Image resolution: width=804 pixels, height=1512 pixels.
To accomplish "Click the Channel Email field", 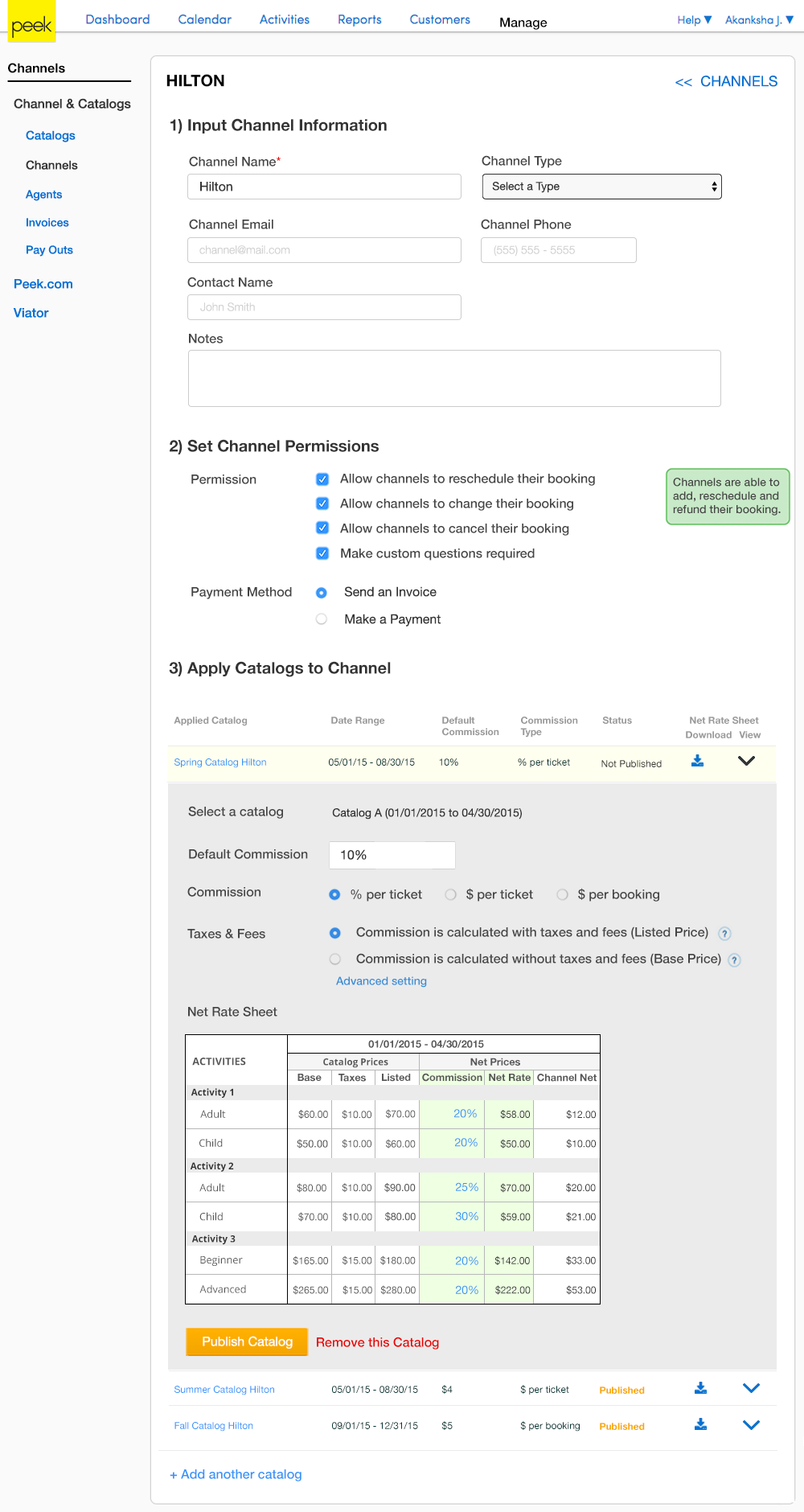I will 325,250.
